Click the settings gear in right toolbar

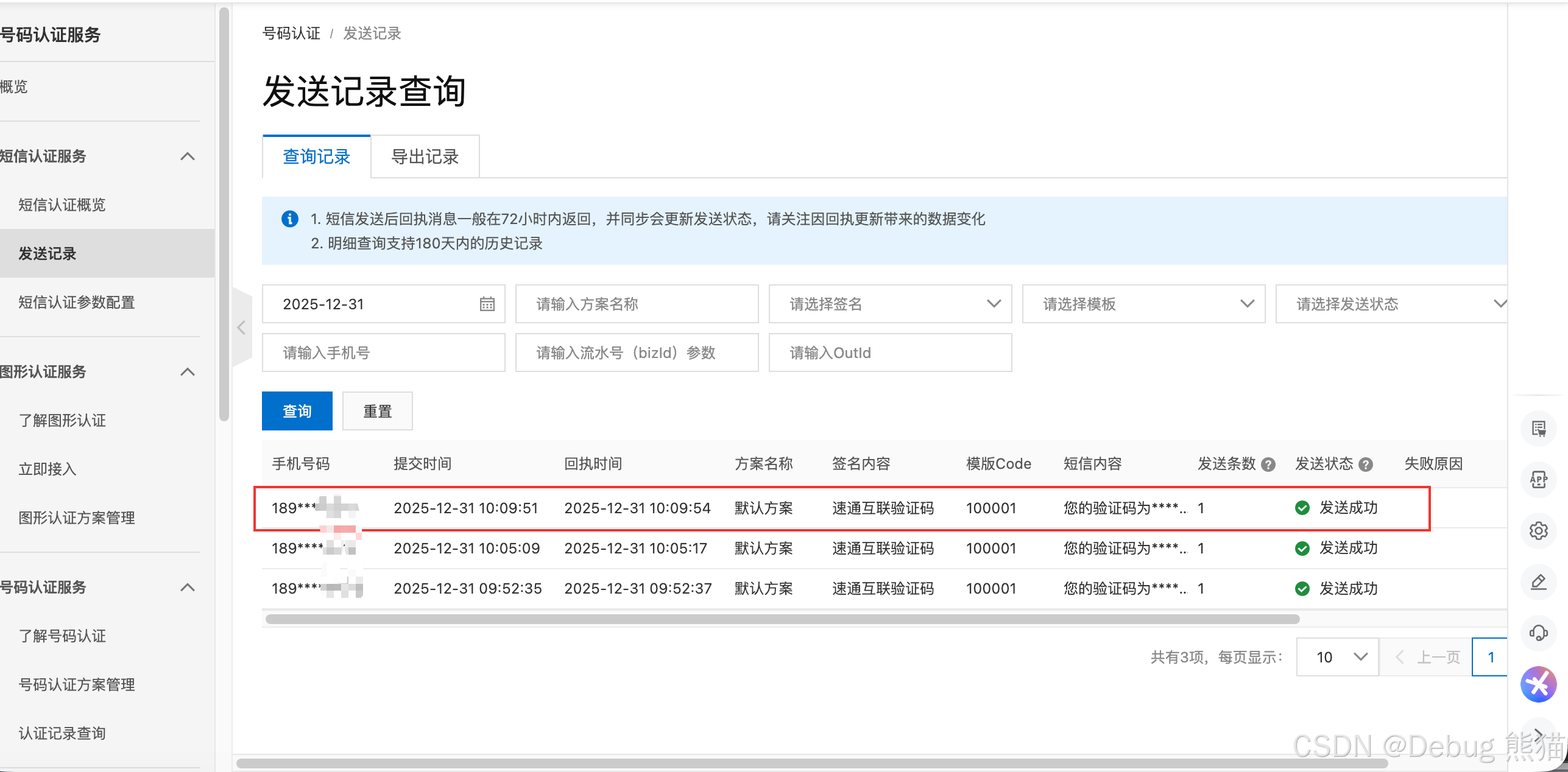(1538, 531)
